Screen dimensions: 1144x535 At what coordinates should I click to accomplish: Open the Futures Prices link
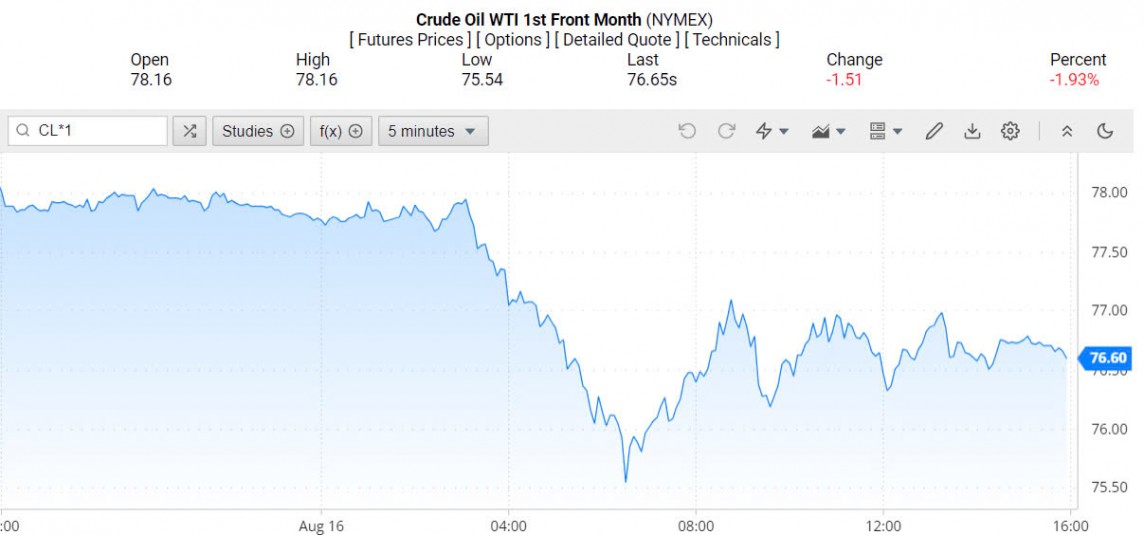[x=410, y=40]
